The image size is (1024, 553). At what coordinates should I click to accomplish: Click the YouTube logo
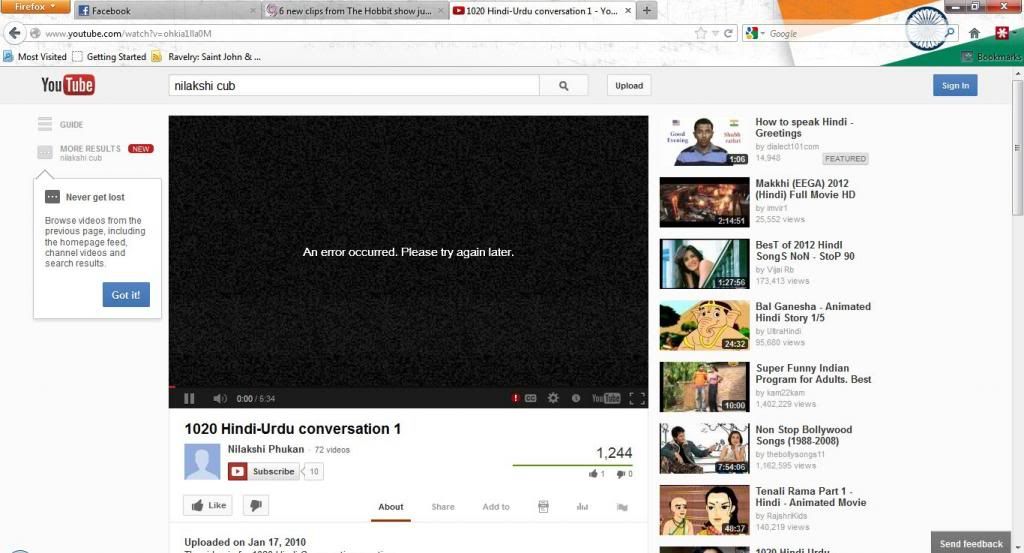point(68,85)
